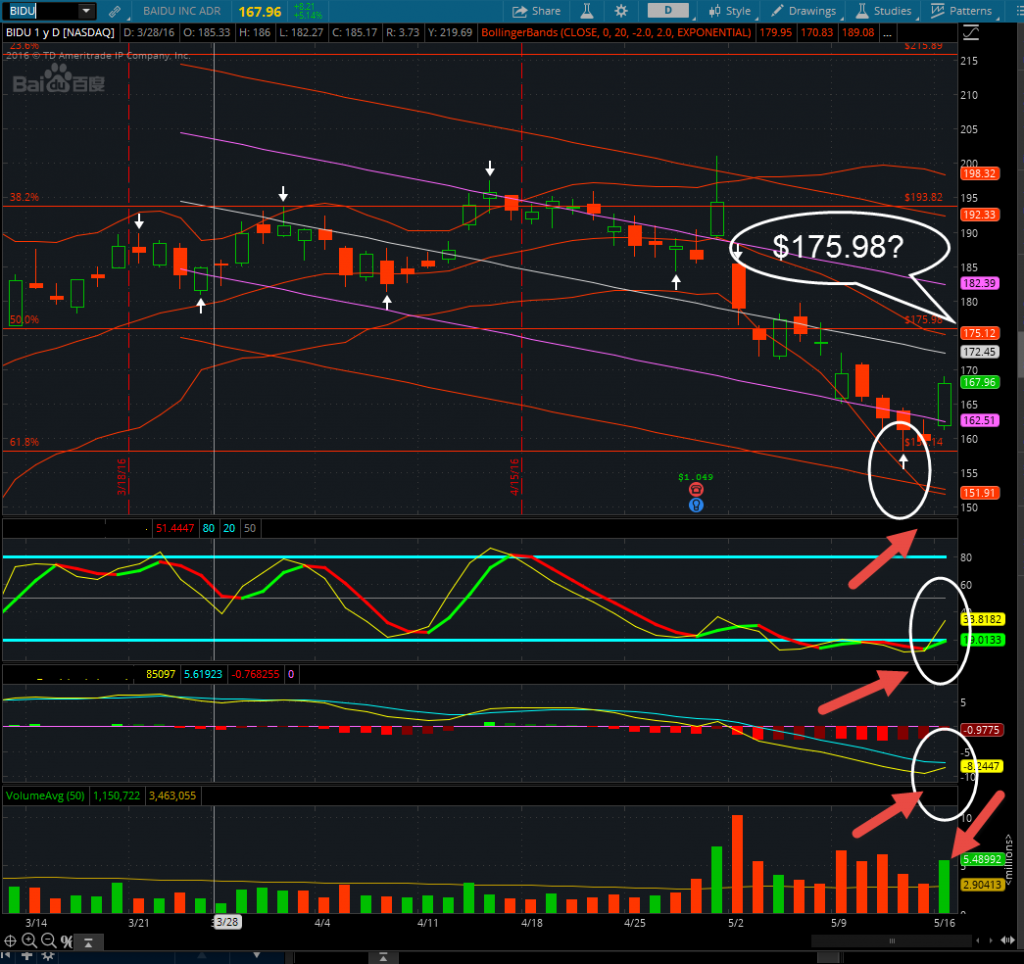Select the D daily timeframe button
1024x964 pixels.
point(668,10)
